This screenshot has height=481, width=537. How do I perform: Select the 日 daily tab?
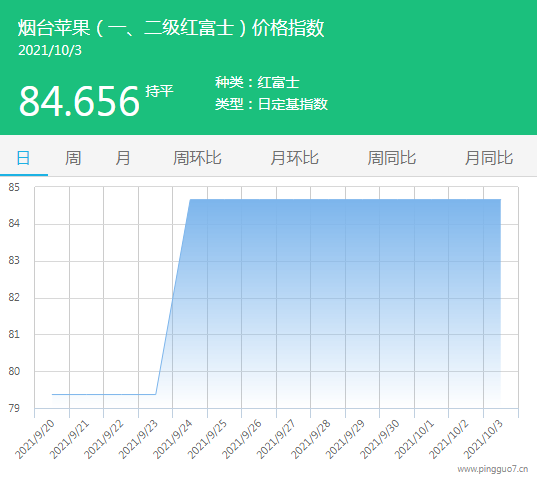pos(23,158)
